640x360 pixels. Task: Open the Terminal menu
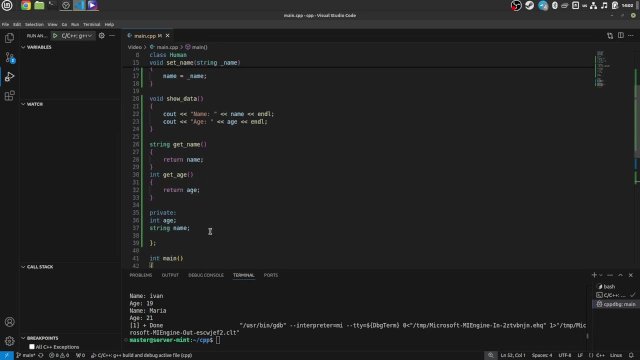coord(91,24)
